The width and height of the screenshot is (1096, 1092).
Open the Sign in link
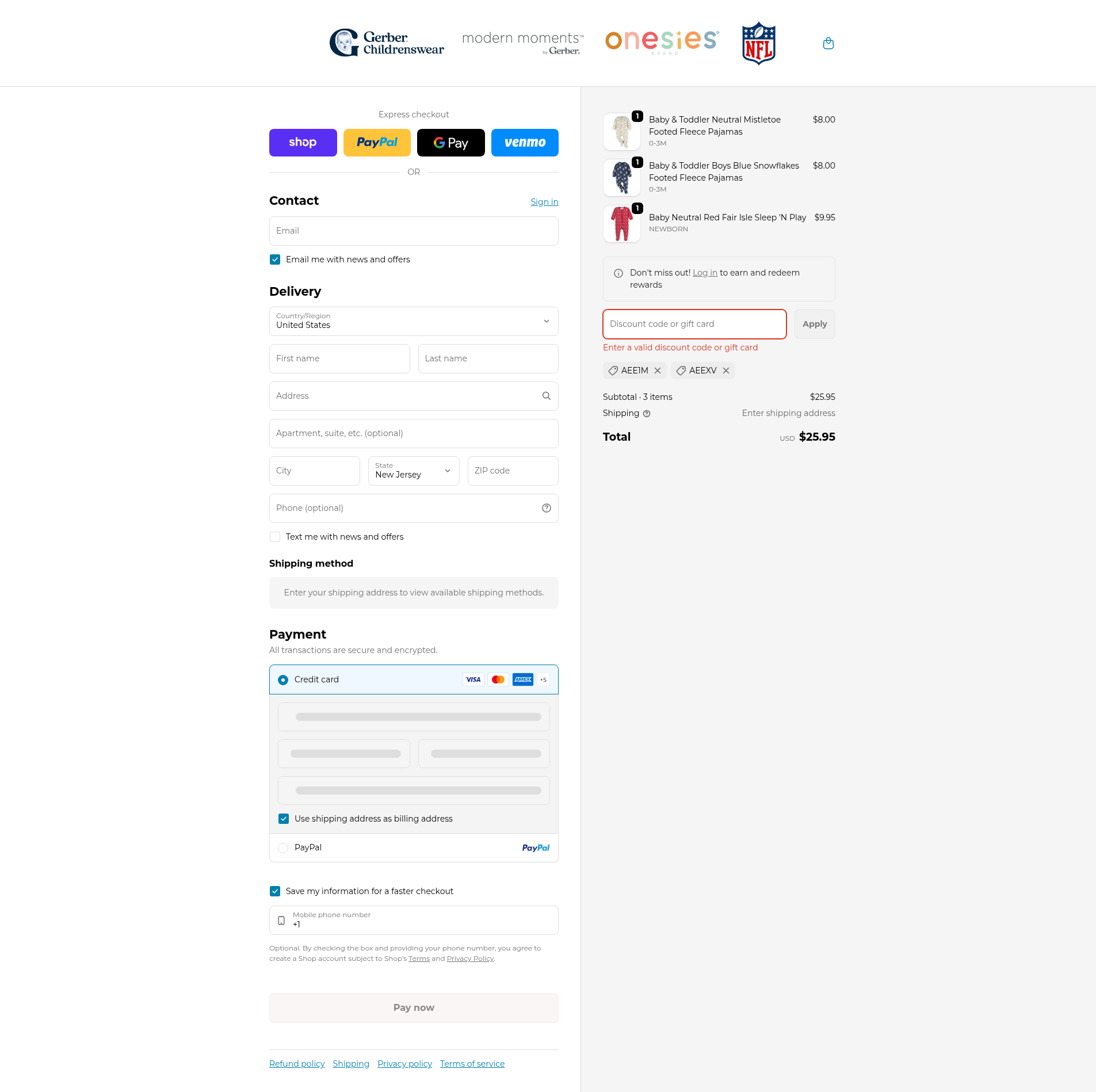pos(544,202)
